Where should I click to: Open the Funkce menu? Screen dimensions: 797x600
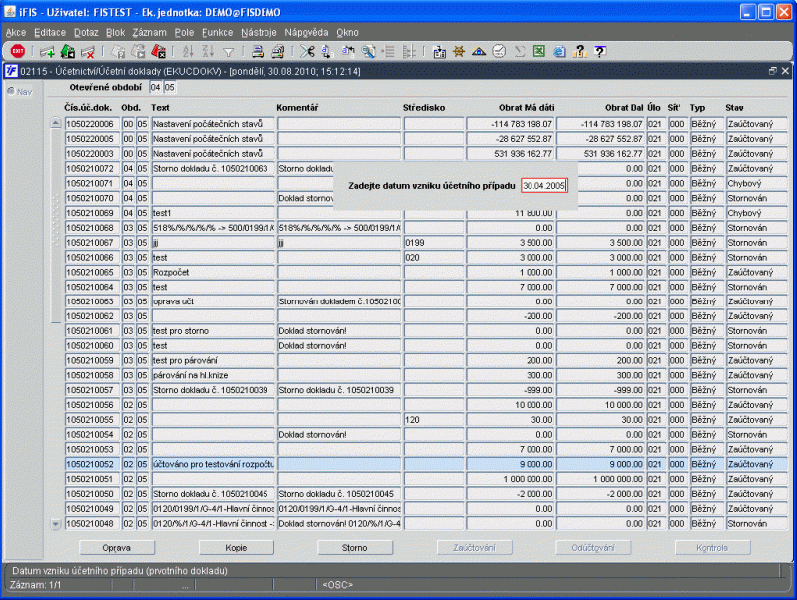coord(217,33)
